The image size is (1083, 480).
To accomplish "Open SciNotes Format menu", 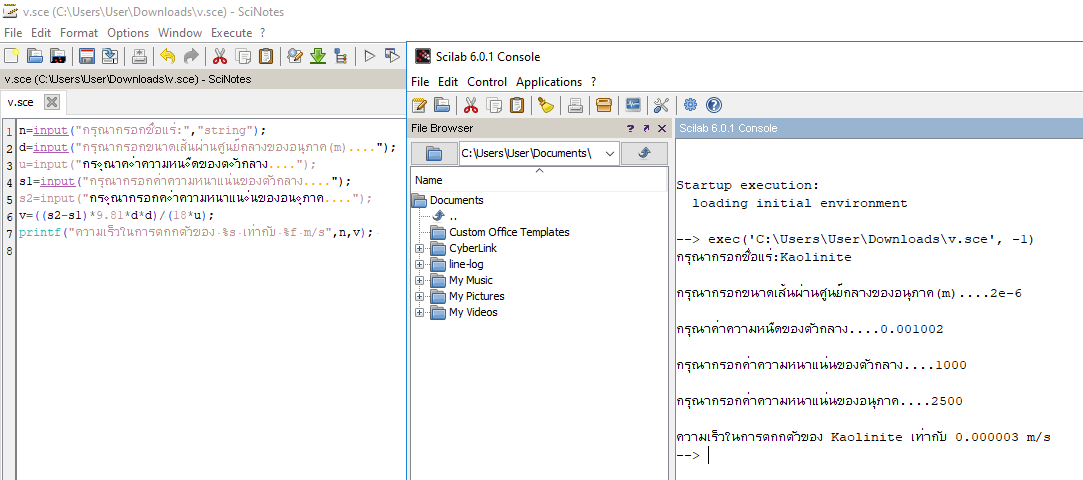I will pos(79,32).
